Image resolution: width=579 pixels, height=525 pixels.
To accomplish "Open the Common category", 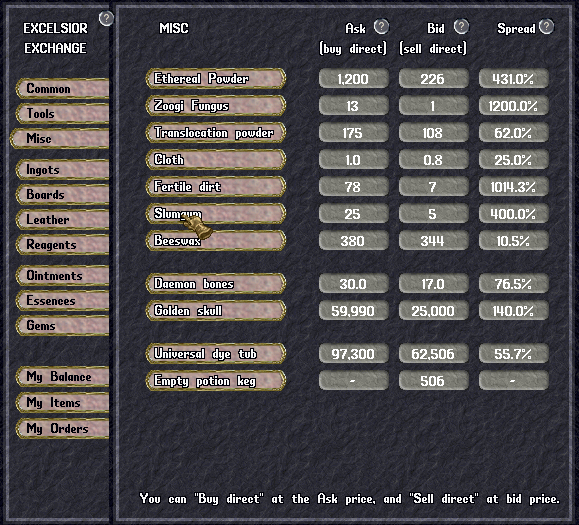I will click(x=63, y=89).
